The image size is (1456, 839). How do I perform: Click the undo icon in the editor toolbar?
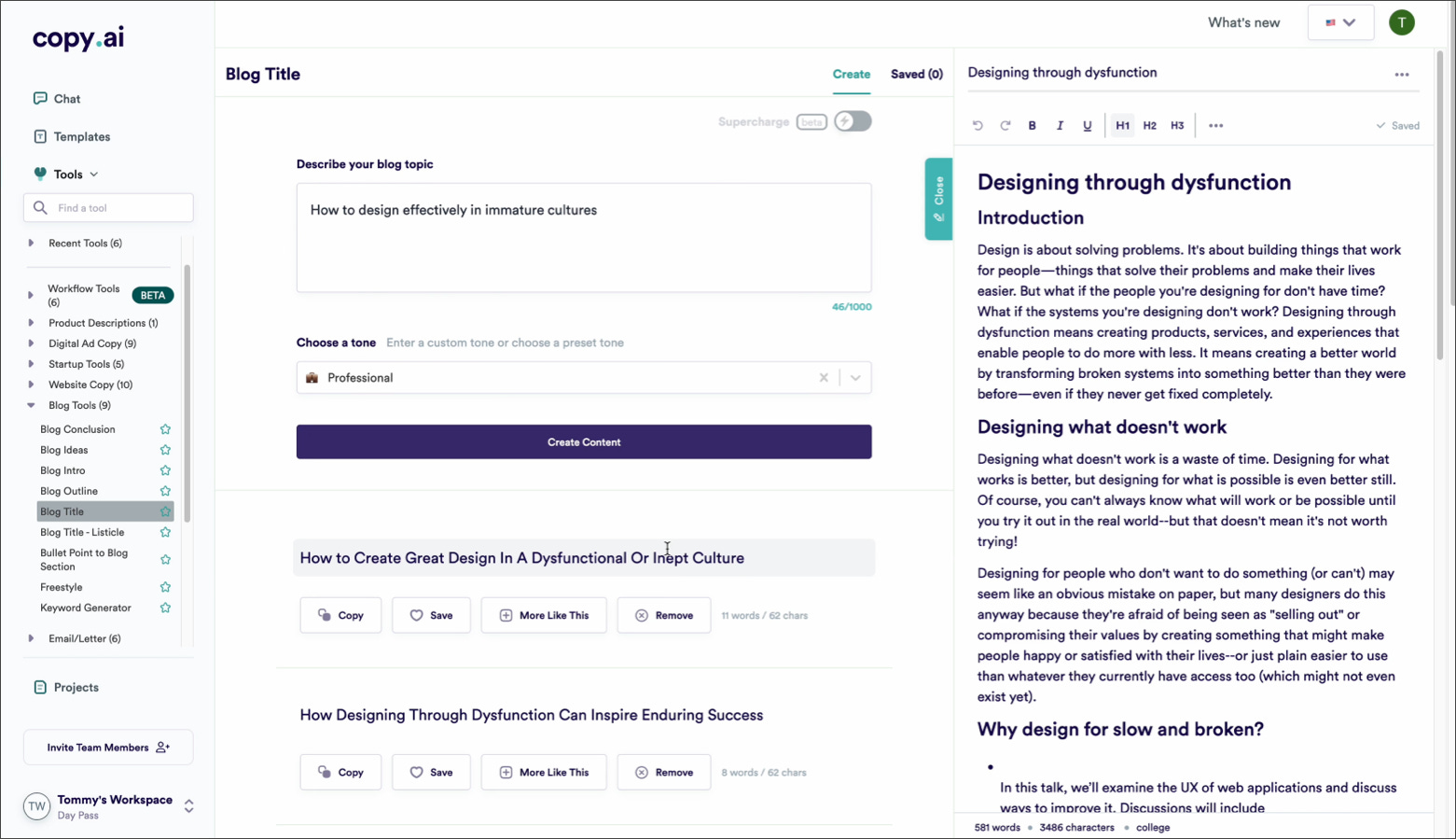click(x=978, y=124)
